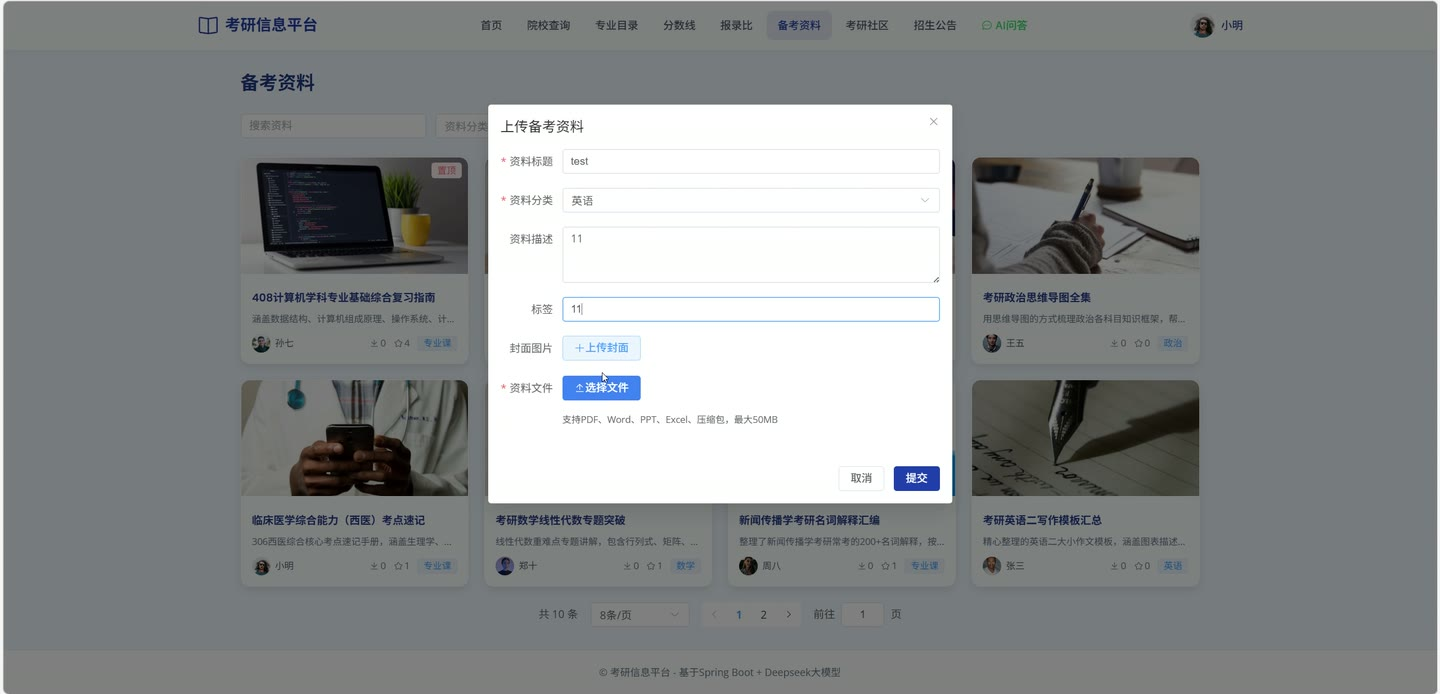
Task: Open the title 新闻传播学考研名词解释汇编
Action: (x=809, y=520)
